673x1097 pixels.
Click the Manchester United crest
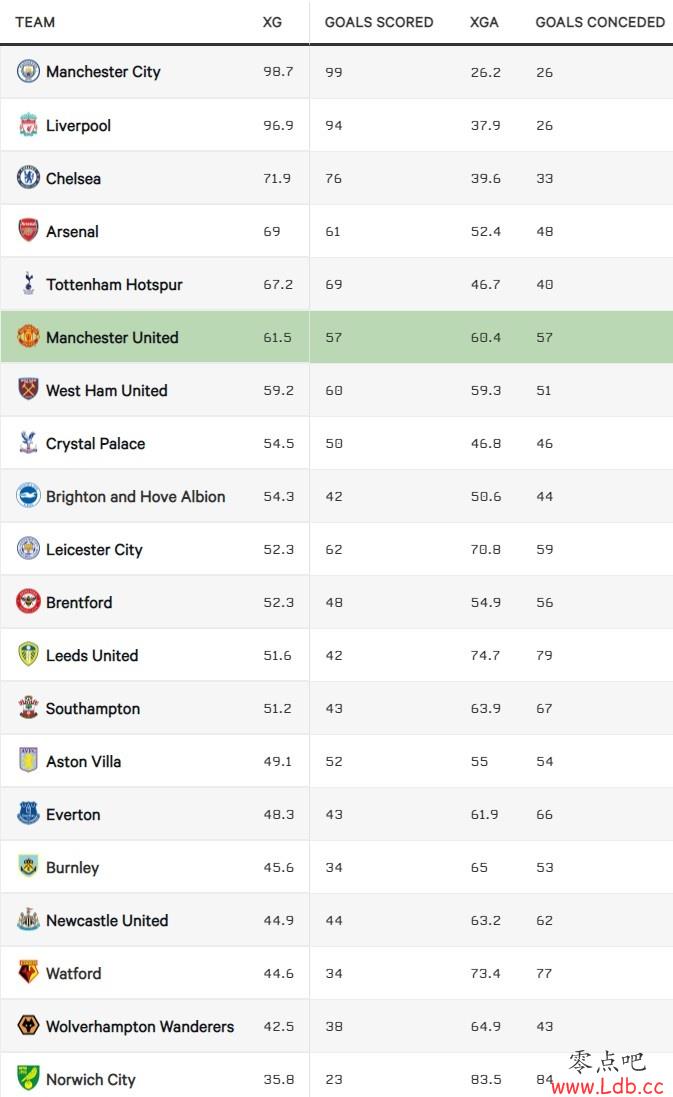(28, 337)
